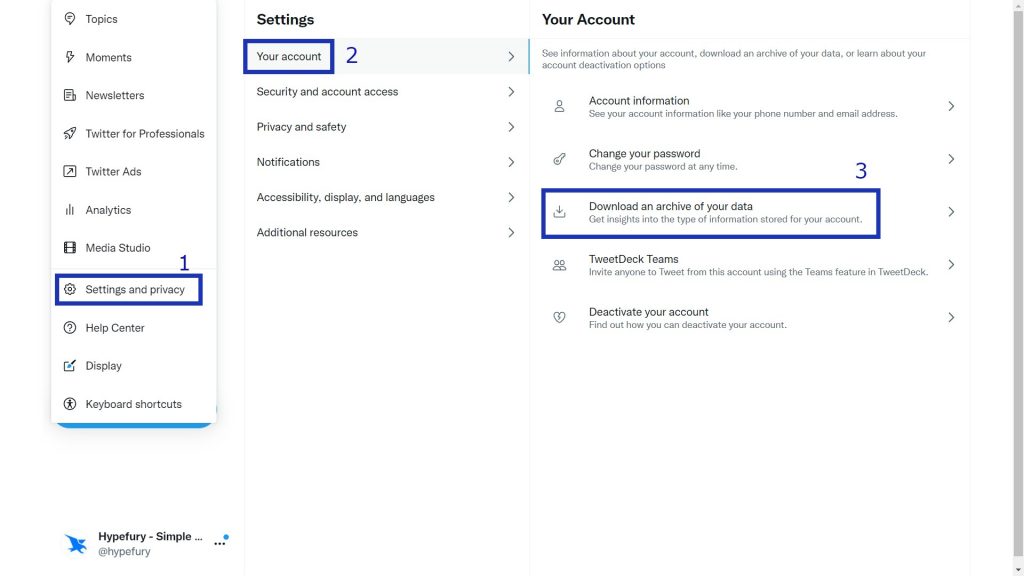Expand the Additional resources chevron
This screenshot has height=576, width=1024.
point(511,232)
